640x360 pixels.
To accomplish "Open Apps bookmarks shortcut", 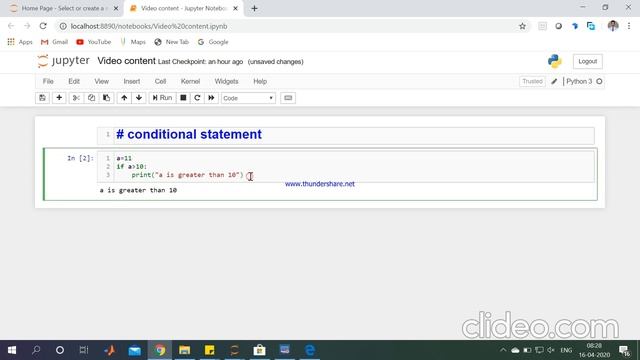I will 20,42.
